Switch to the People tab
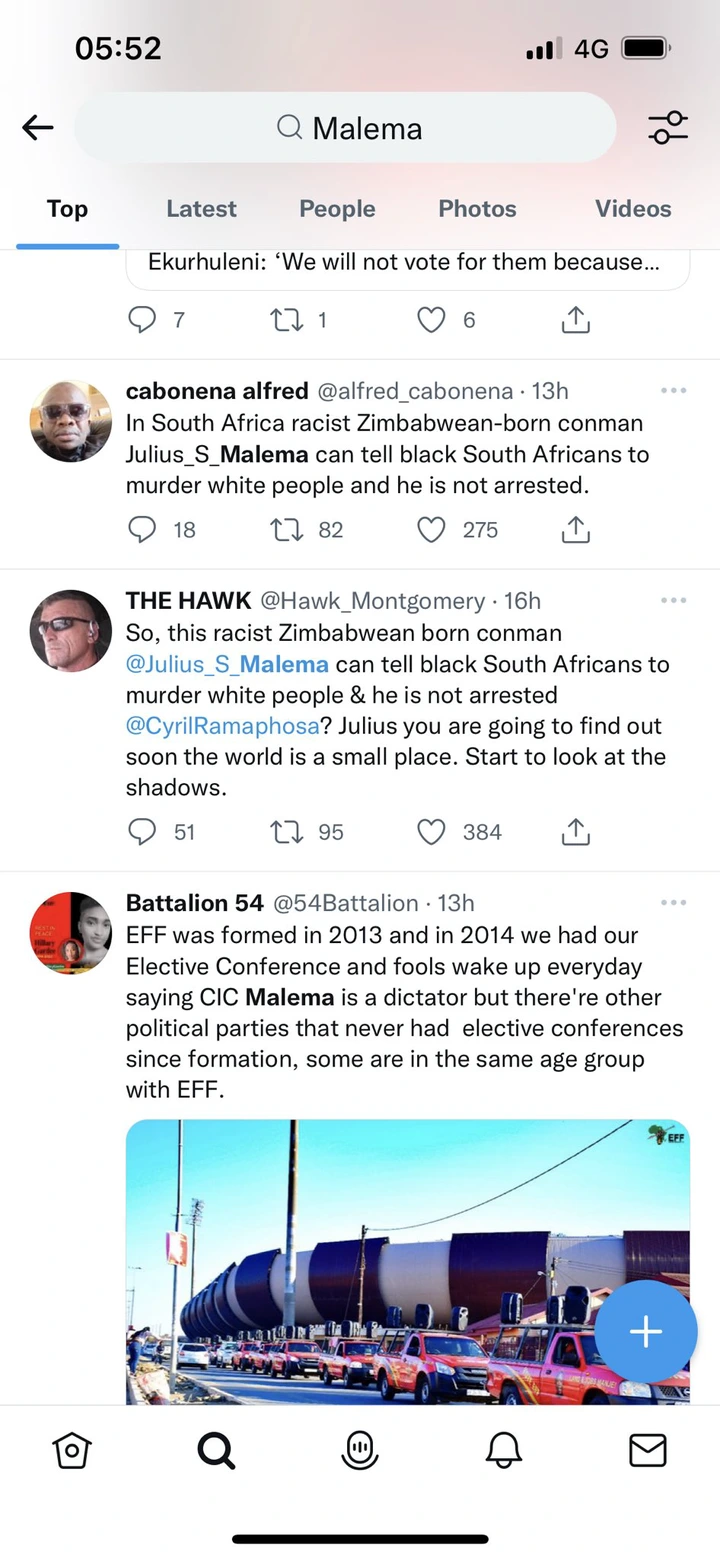Image resolution: width=720 pixels, height=1558 pixels. coord(337,209)
